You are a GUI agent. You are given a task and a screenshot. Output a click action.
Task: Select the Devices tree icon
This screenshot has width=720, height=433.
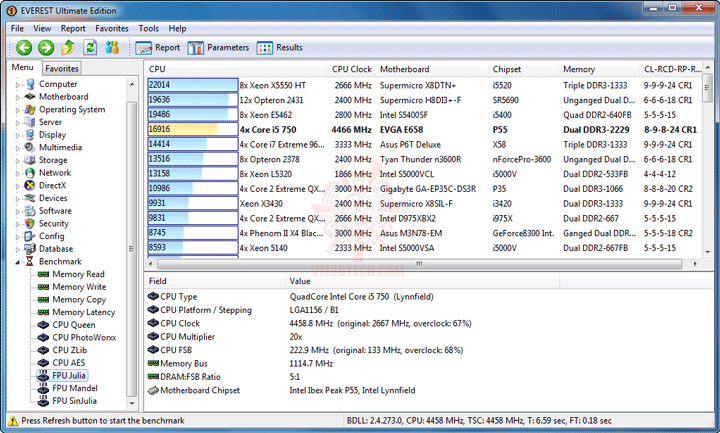pos(30,198)
